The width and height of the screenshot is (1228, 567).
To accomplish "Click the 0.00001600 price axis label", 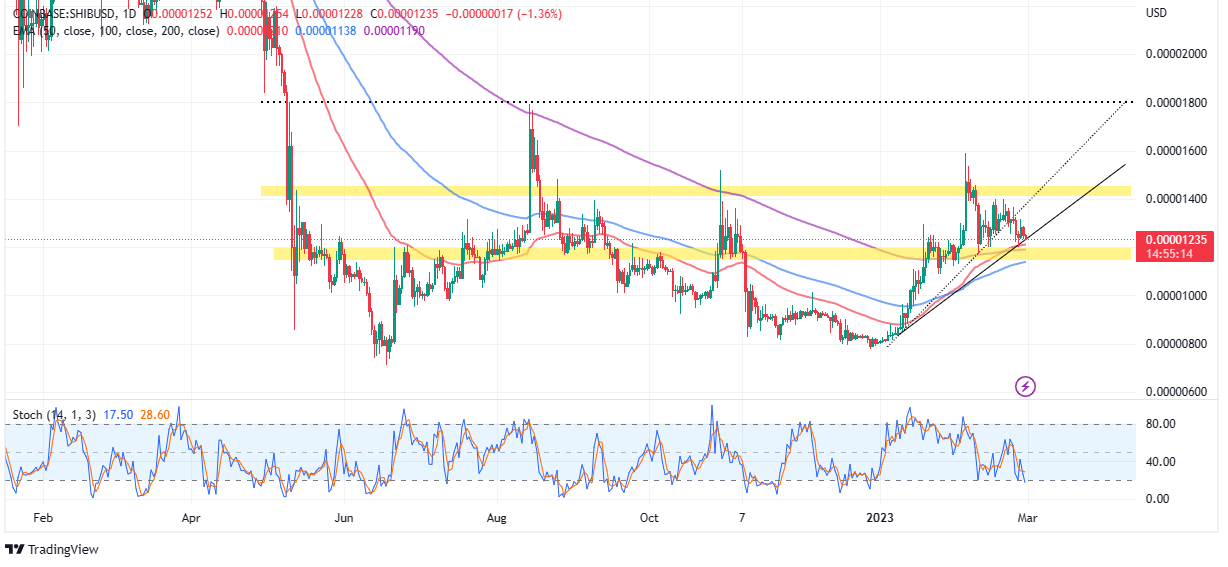I will pyautogui.click(x=1176, y=151).
